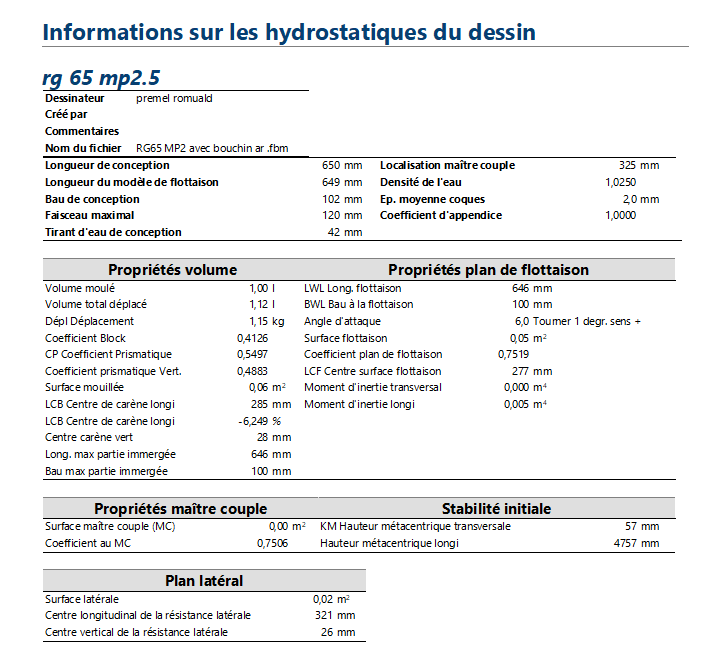
Task: Click 'Surface flottaison' value 0,05 m²
Action: coord(528,338)
